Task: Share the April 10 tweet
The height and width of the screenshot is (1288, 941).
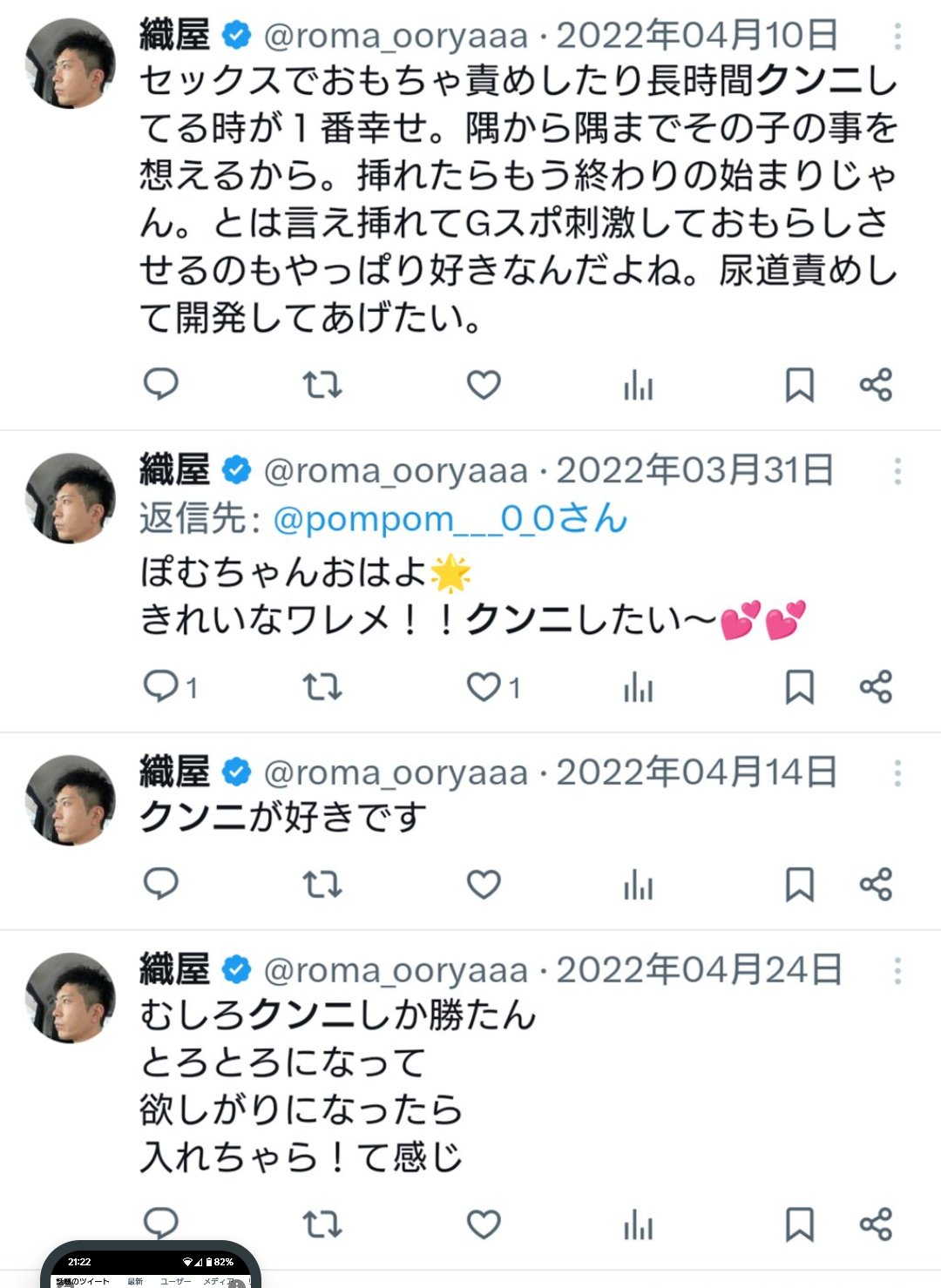Action: click(x=876, y=385)
